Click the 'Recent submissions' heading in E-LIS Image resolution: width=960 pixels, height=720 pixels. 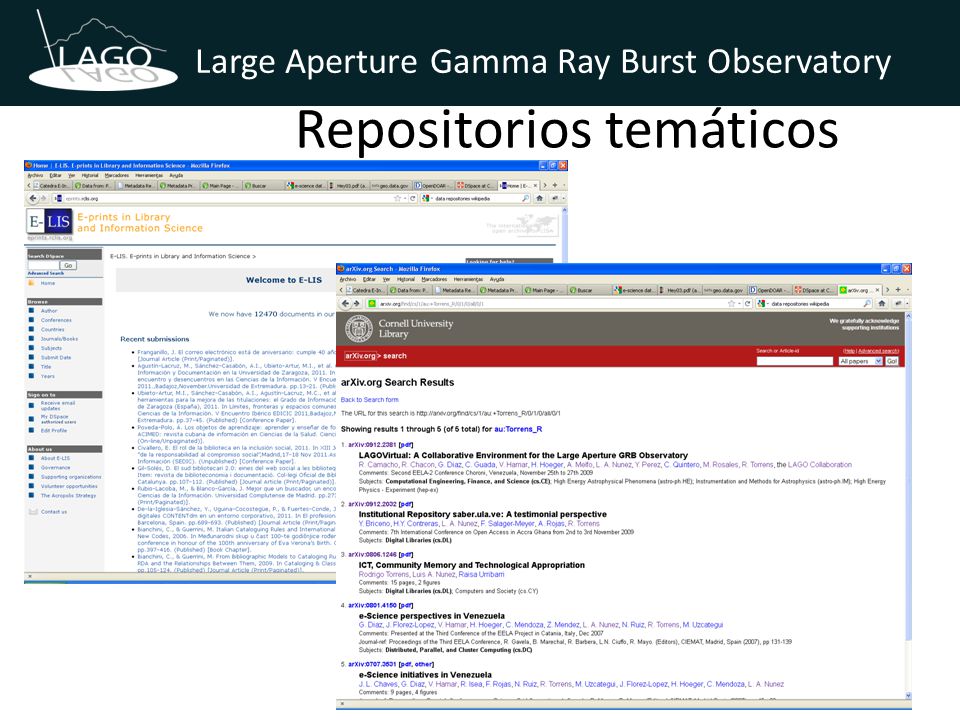tap(155, 339)
